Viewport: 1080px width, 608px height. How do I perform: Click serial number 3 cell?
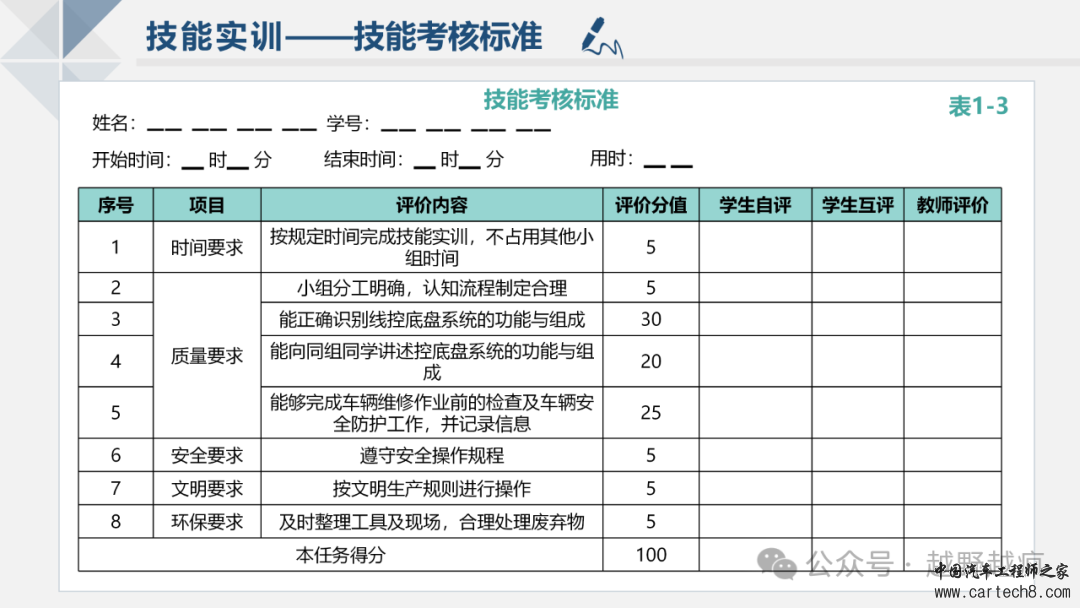116,319
